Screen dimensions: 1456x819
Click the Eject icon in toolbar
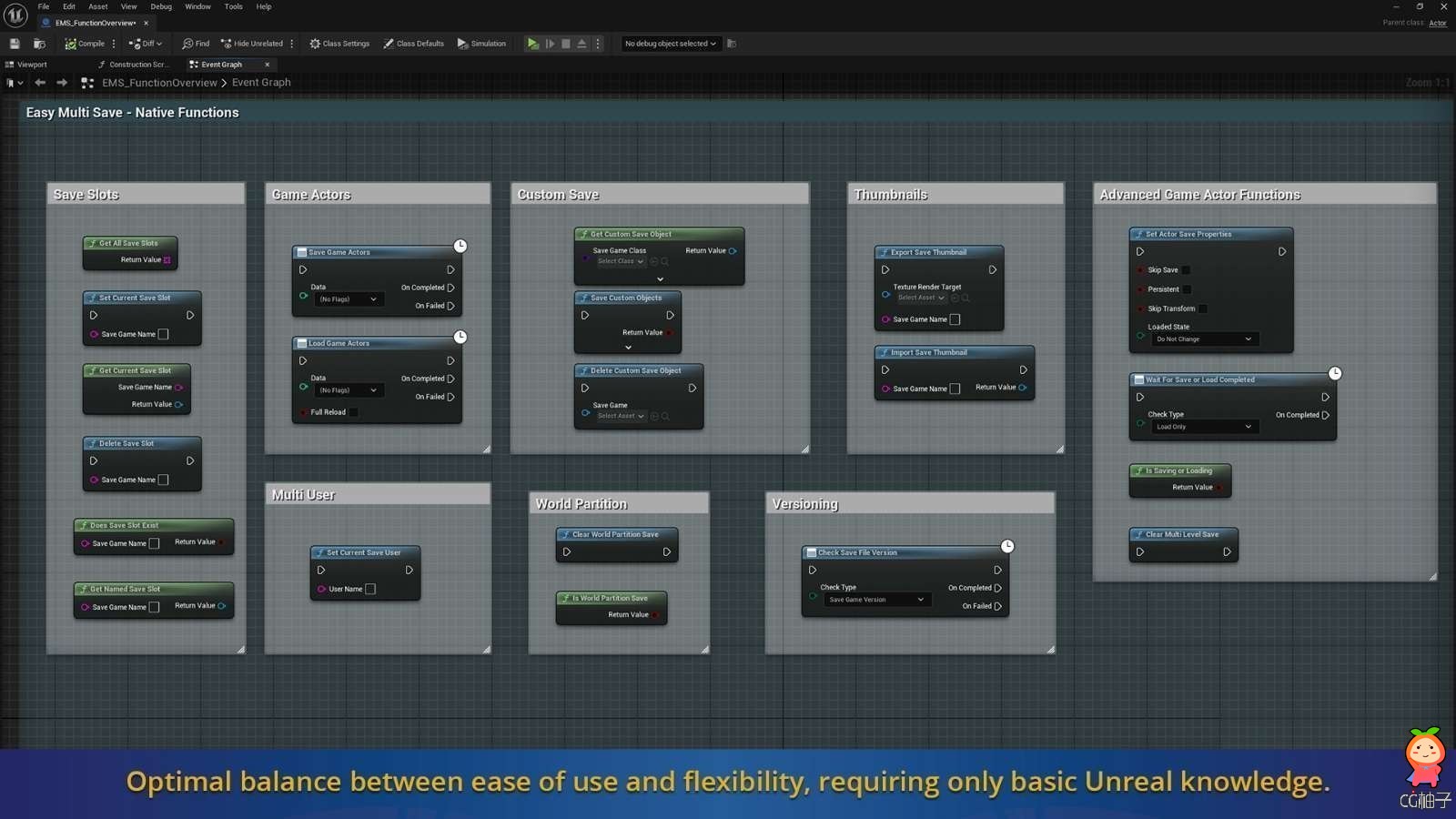tap(582, 44)
